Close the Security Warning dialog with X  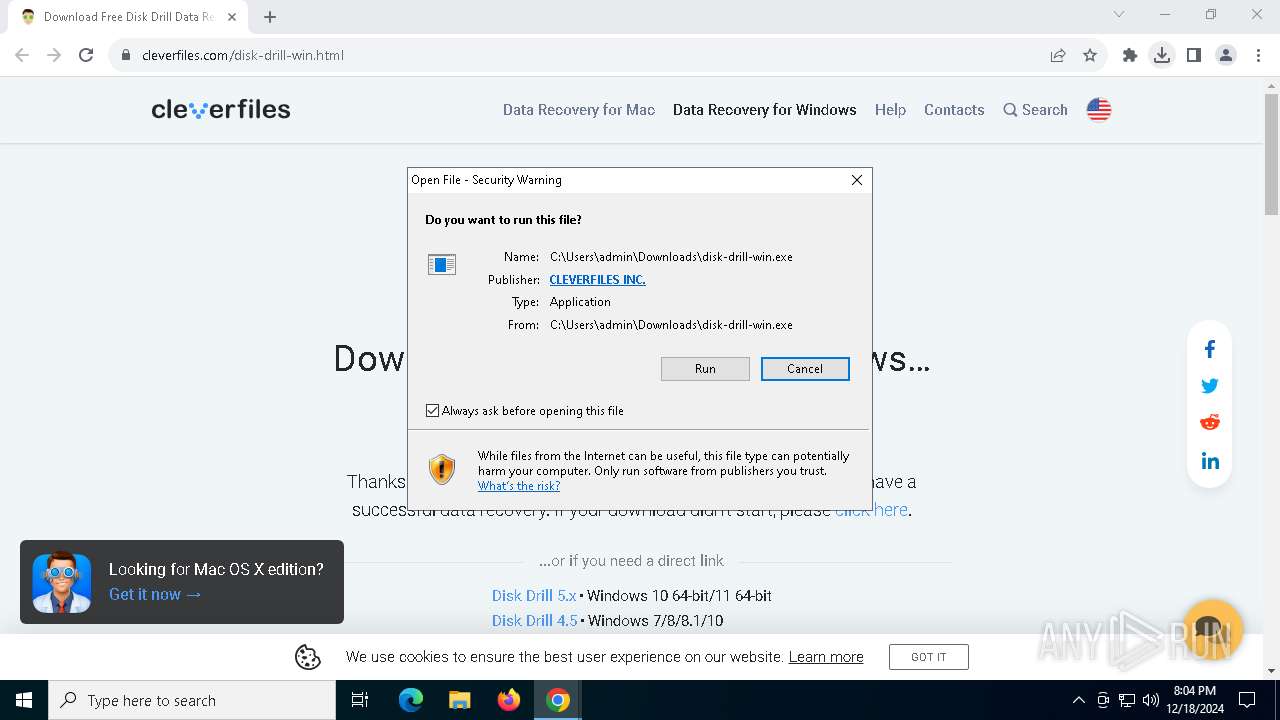point(857,180)
